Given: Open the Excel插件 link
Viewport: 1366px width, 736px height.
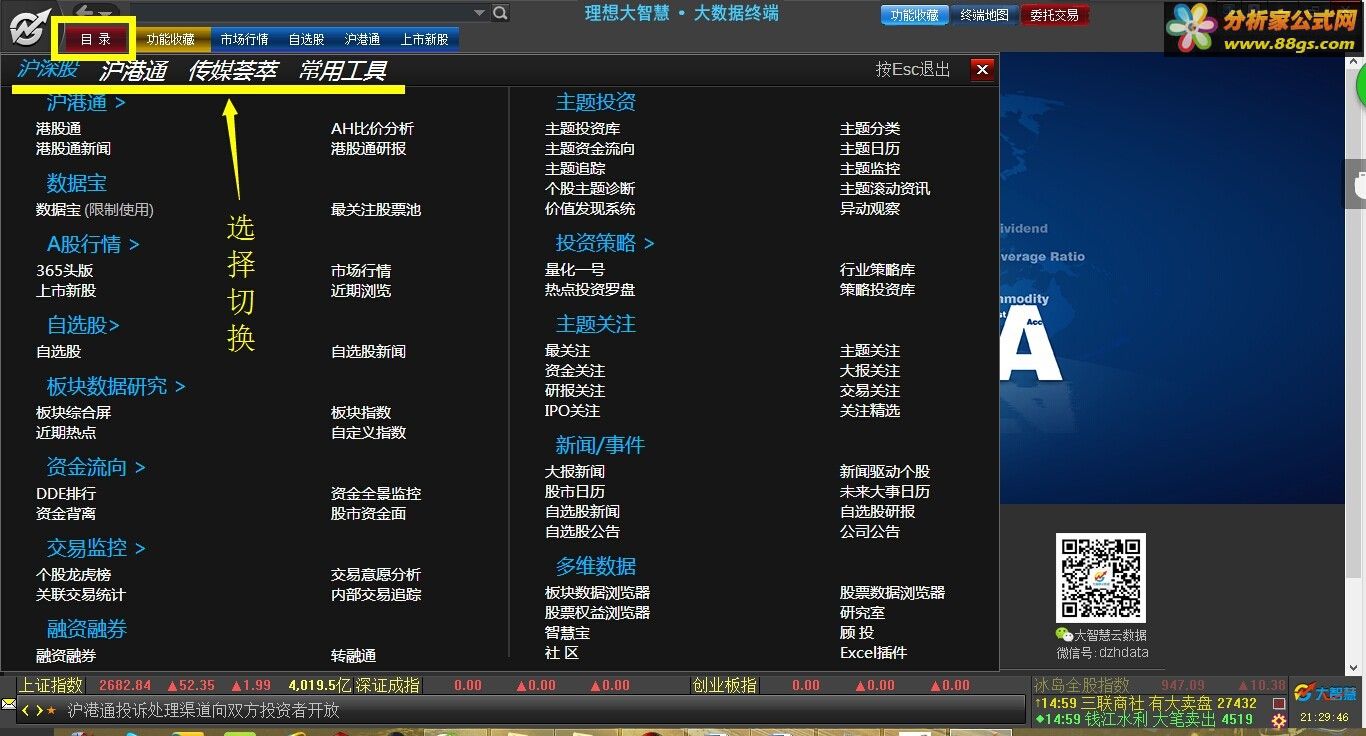Looking at the screenshot, I should pyautogui.click(x=873, y=653).
